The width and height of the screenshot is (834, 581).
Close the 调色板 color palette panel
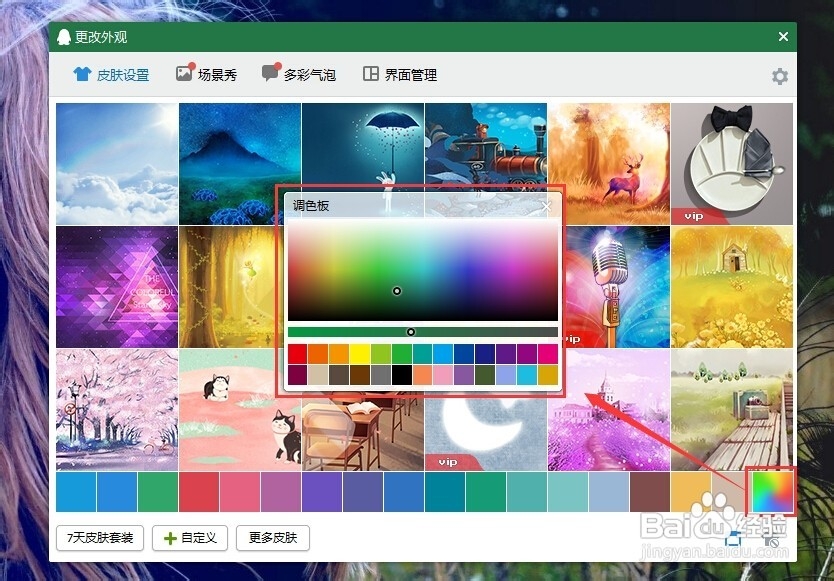coord(546,205)
